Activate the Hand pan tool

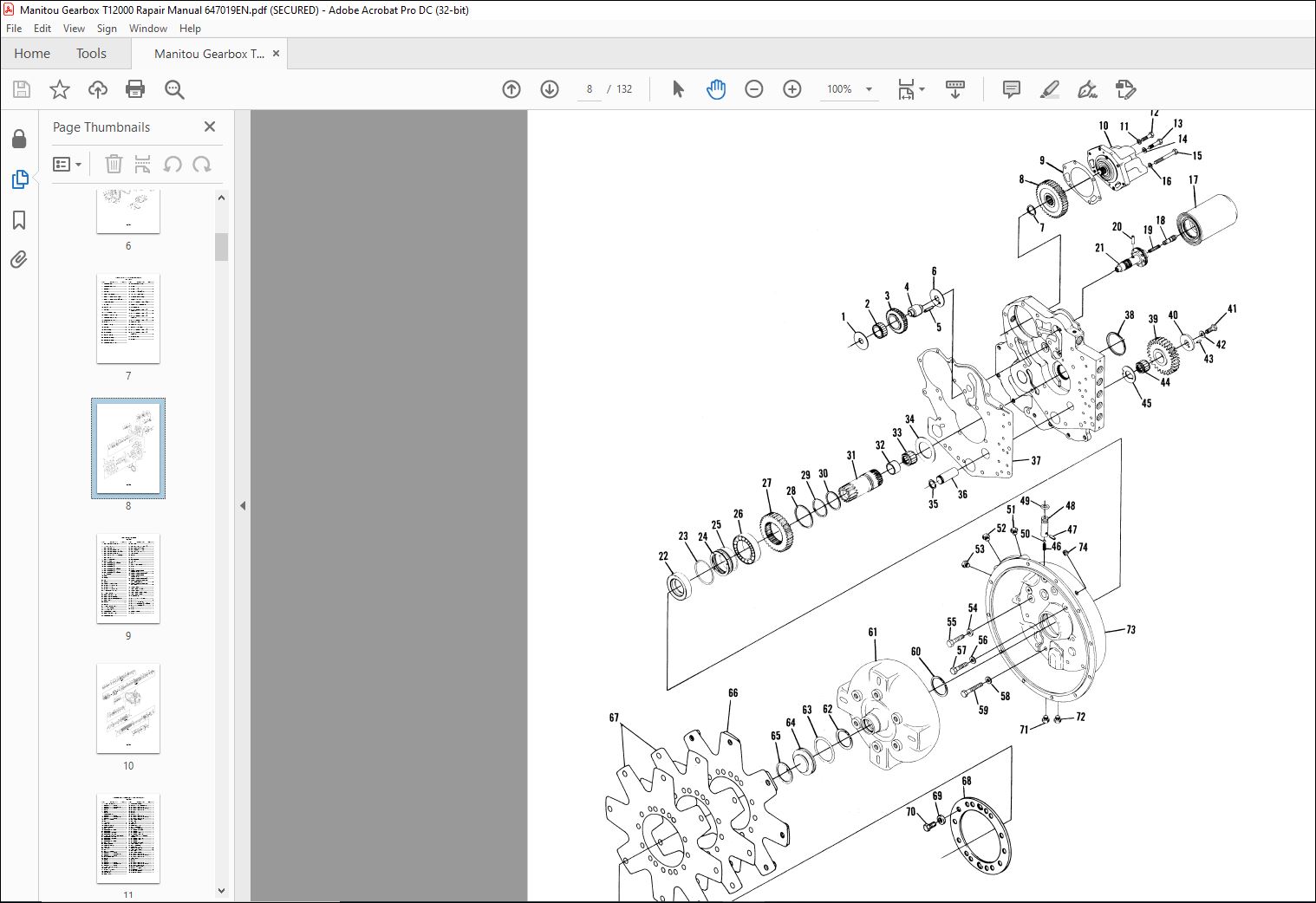point(716,89)
